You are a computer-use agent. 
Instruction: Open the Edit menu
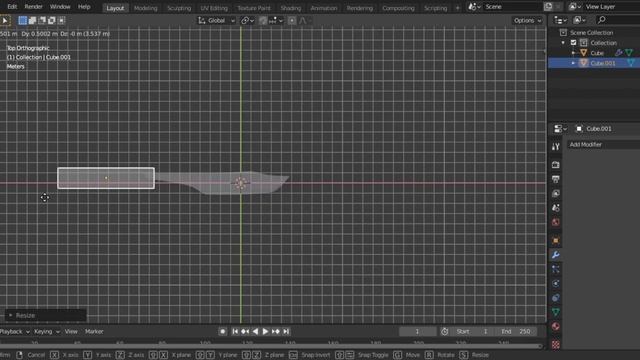click(12, 7)
